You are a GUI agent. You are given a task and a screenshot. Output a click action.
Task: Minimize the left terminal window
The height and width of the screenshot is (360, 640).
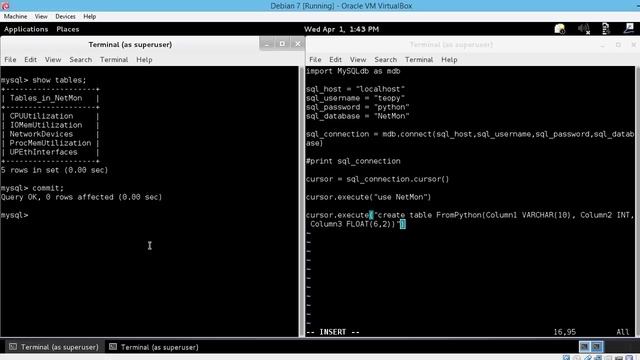pos(267,44)
